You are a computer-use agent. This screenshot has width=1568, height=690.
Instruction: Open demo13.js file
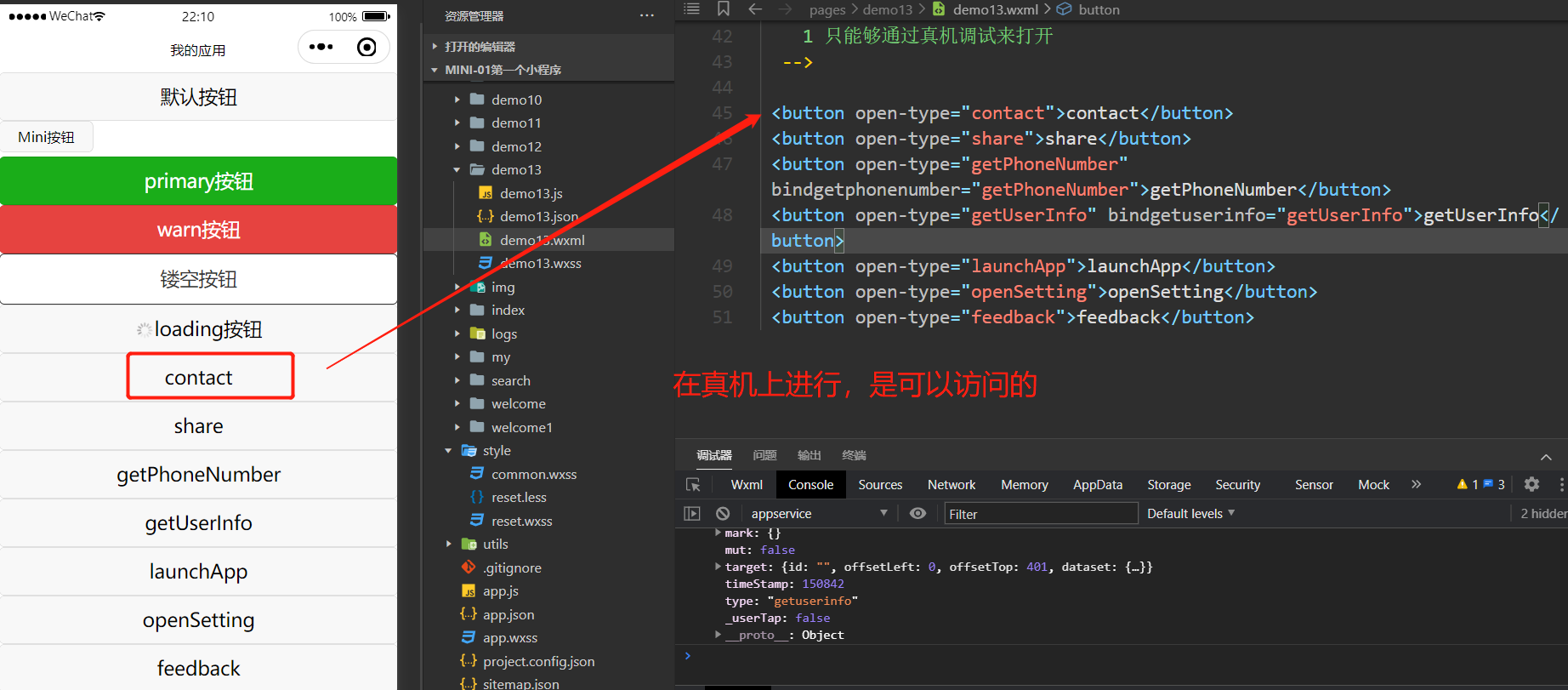(531, 193)
